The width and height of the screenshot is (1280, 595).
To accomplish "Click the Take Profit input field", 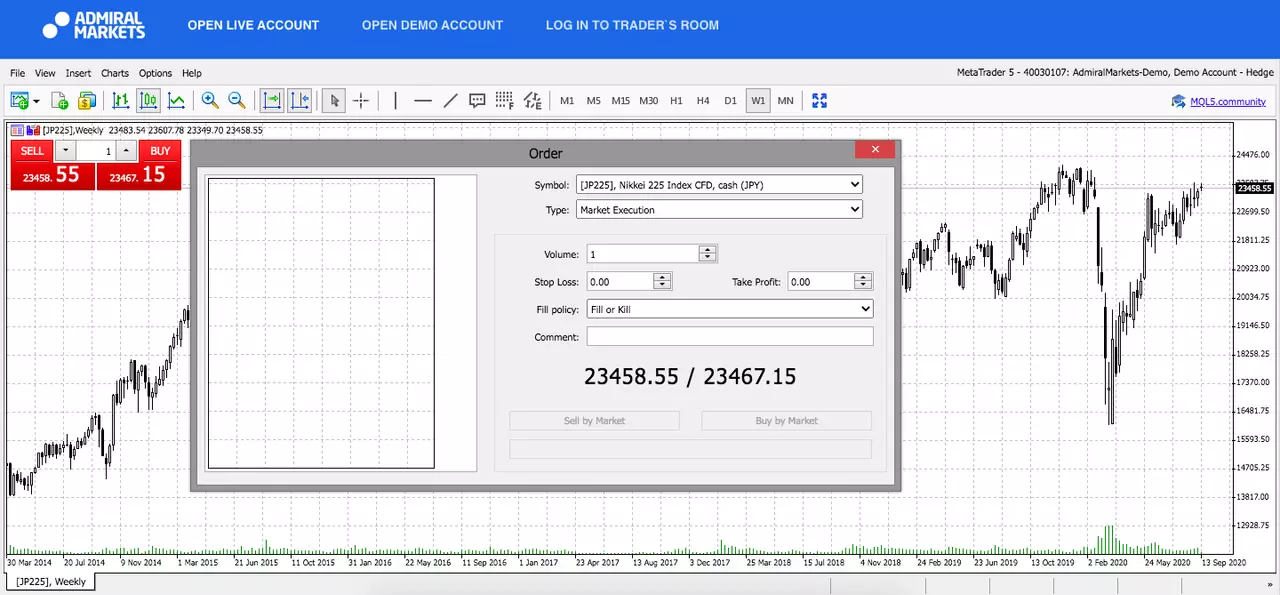I will pos(820,282).
